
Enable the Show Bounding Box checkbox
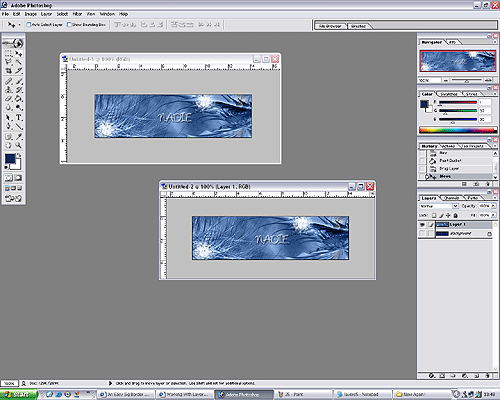(x=69, y=24)
